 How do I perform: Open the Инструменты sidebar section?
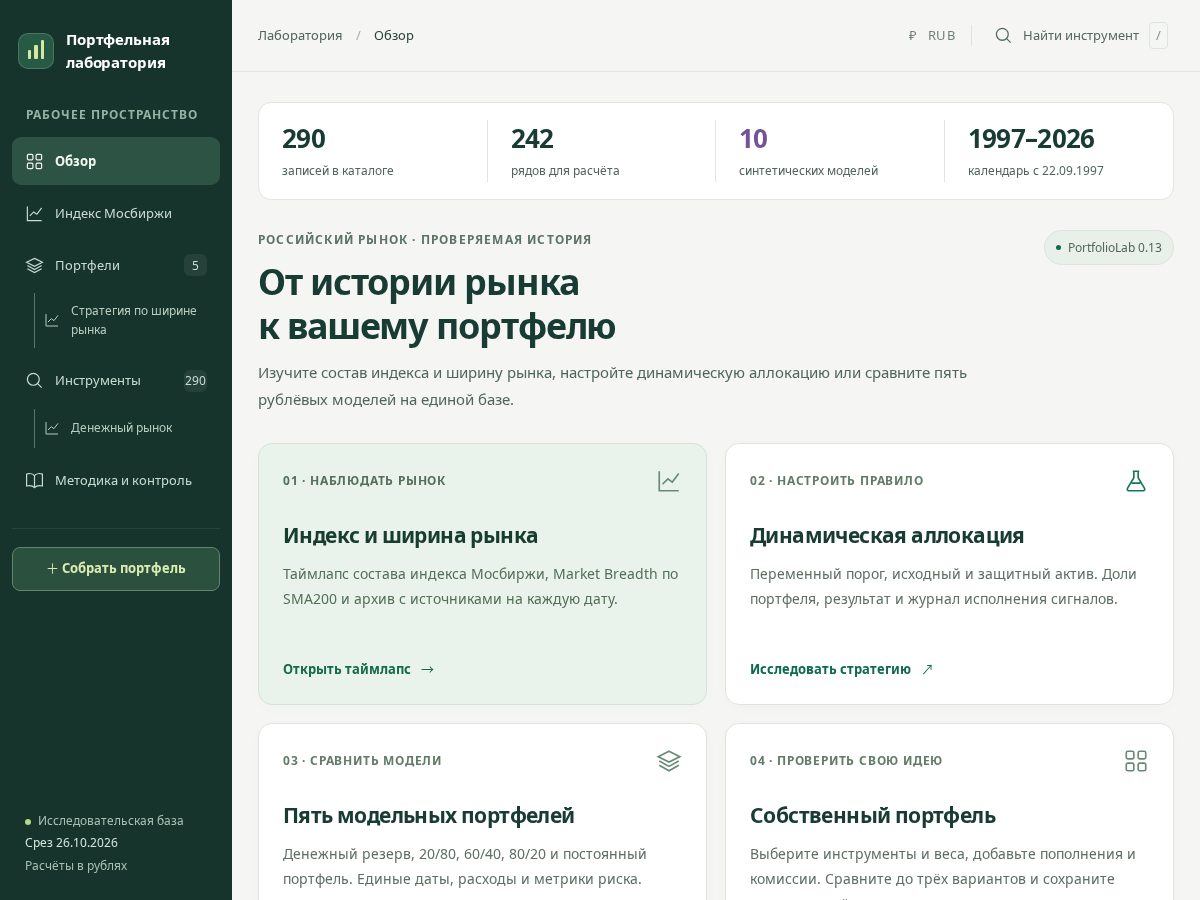coord(116,380)
